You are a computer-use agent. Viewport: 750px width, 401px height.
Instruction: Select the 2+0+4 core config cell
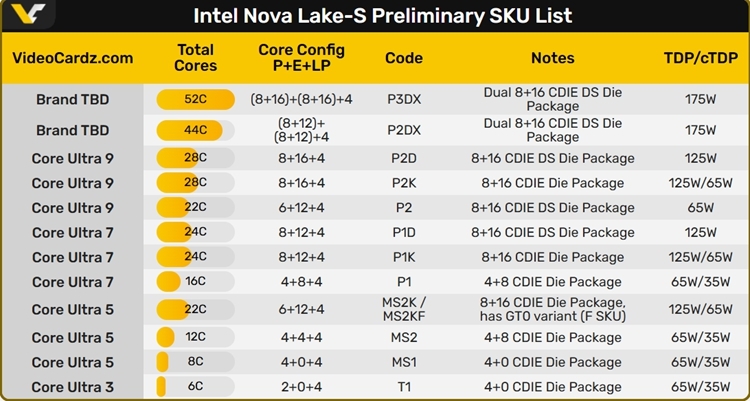pos(301,387)
